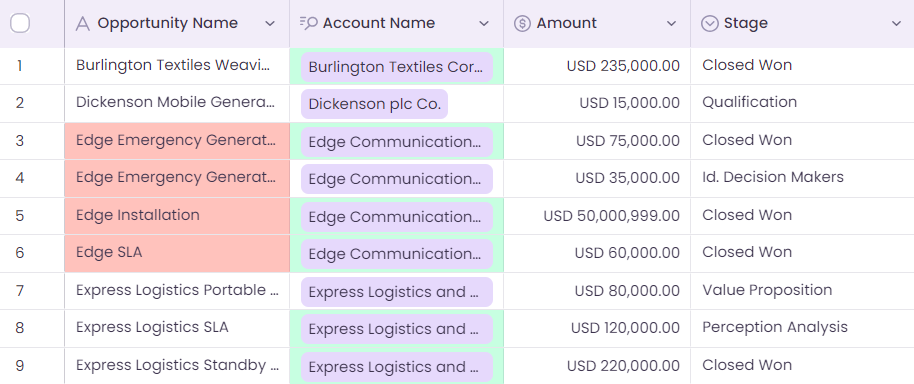Open the Amount column dropdown chevron

[672, 24]
